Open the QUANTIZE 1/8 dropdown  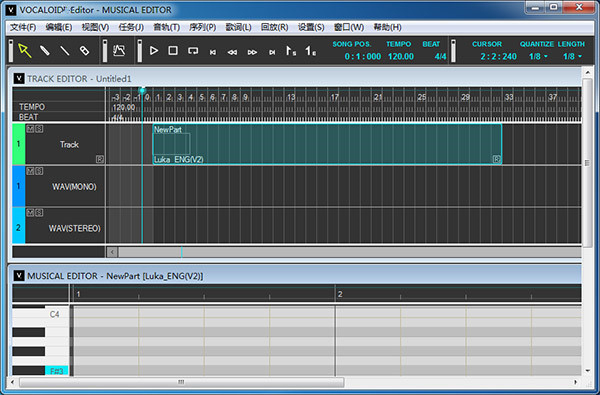(538, 57)
